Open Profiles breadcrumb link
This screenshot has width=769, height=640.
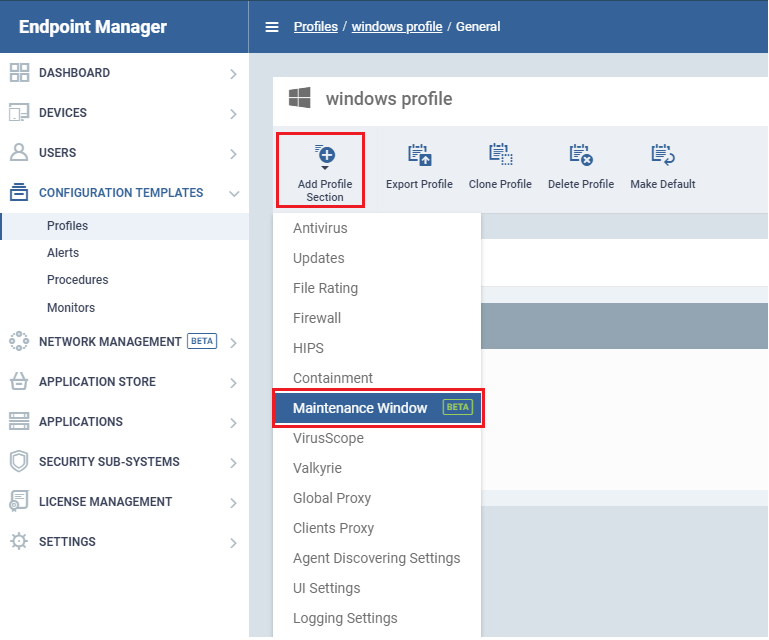[316, 26]
